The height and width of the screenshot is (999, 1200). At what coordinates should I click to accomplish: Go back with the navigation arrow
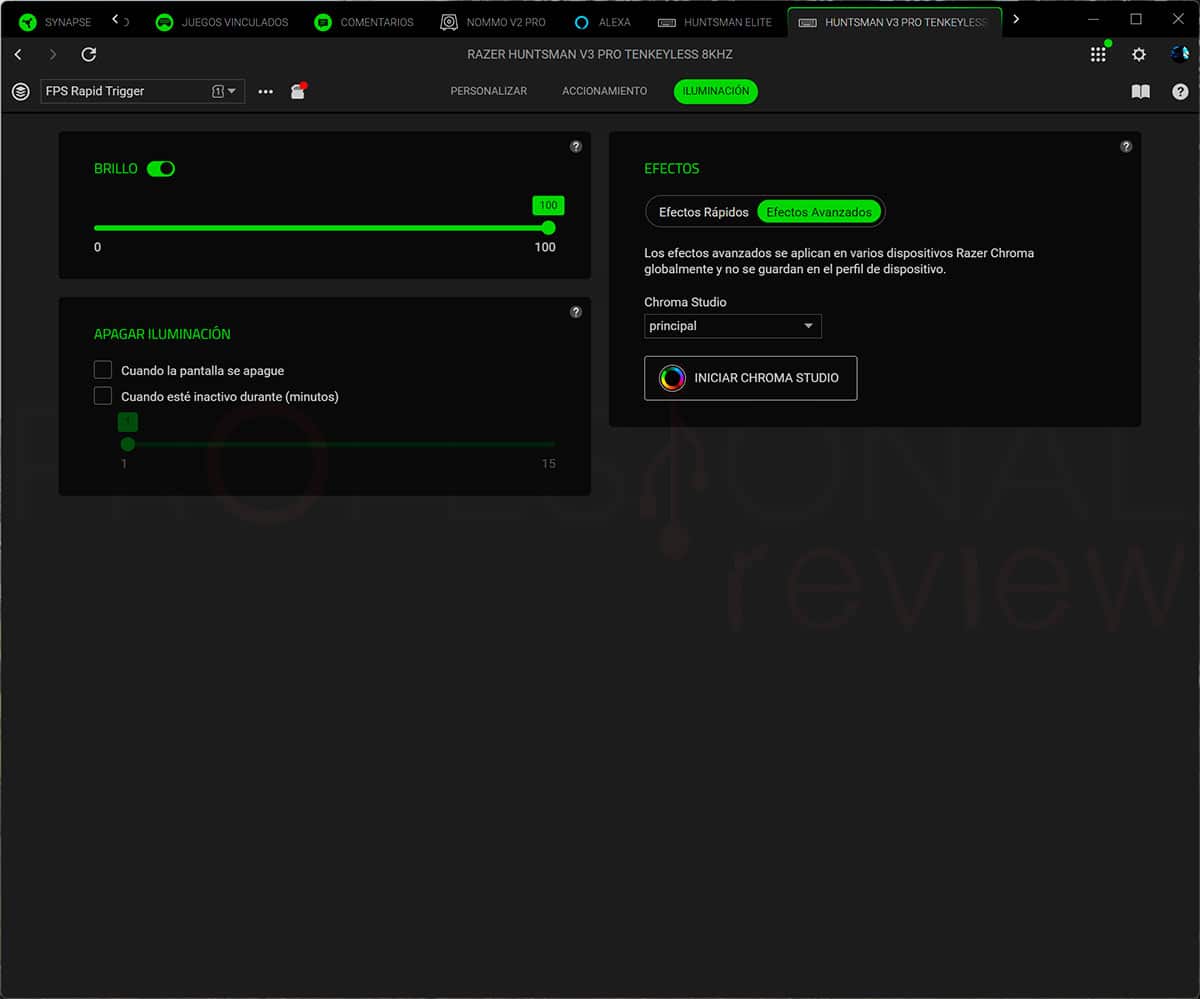click(18, 54)
